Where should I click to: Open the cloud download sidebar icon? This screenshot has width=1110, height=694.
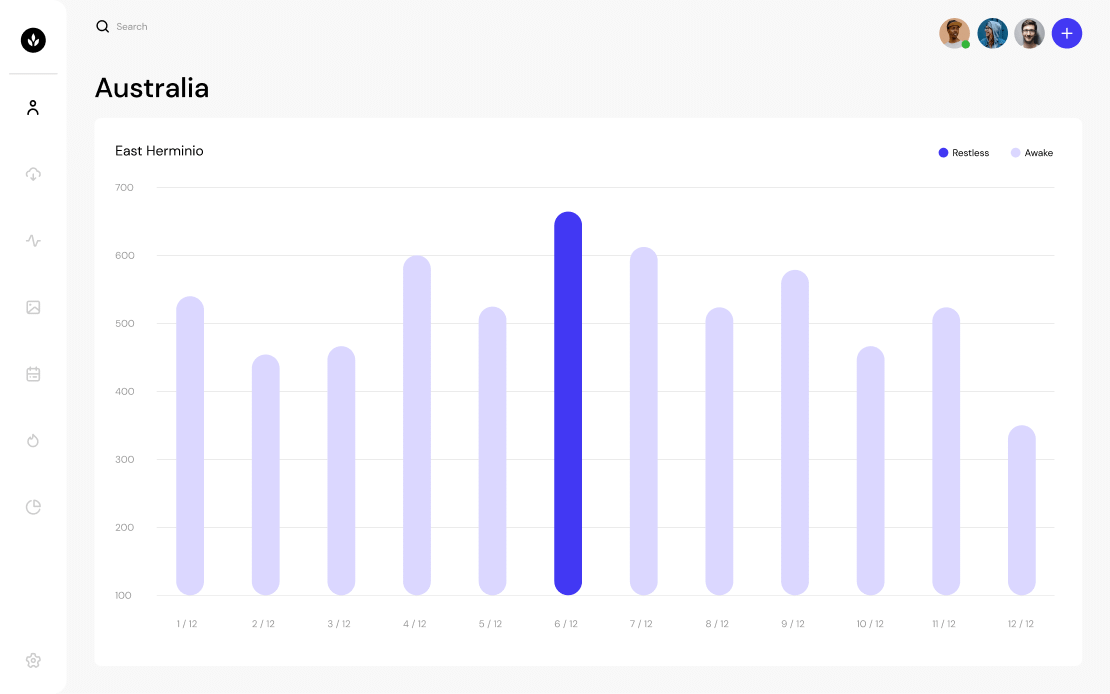click(x=33, y=174)
